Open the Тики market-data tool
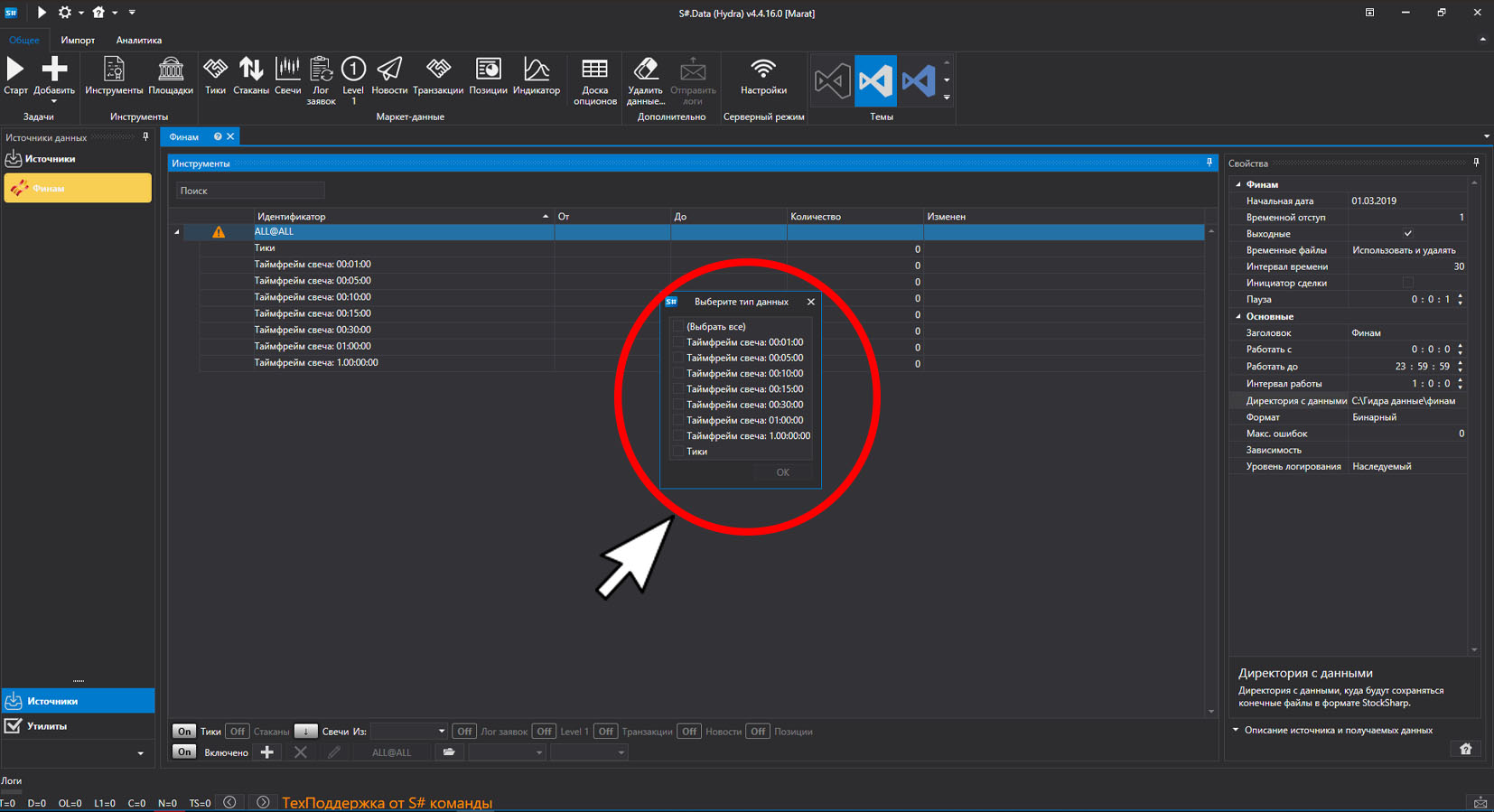The height and width of the screenshot is (812, 1494). tap(215, 70)
